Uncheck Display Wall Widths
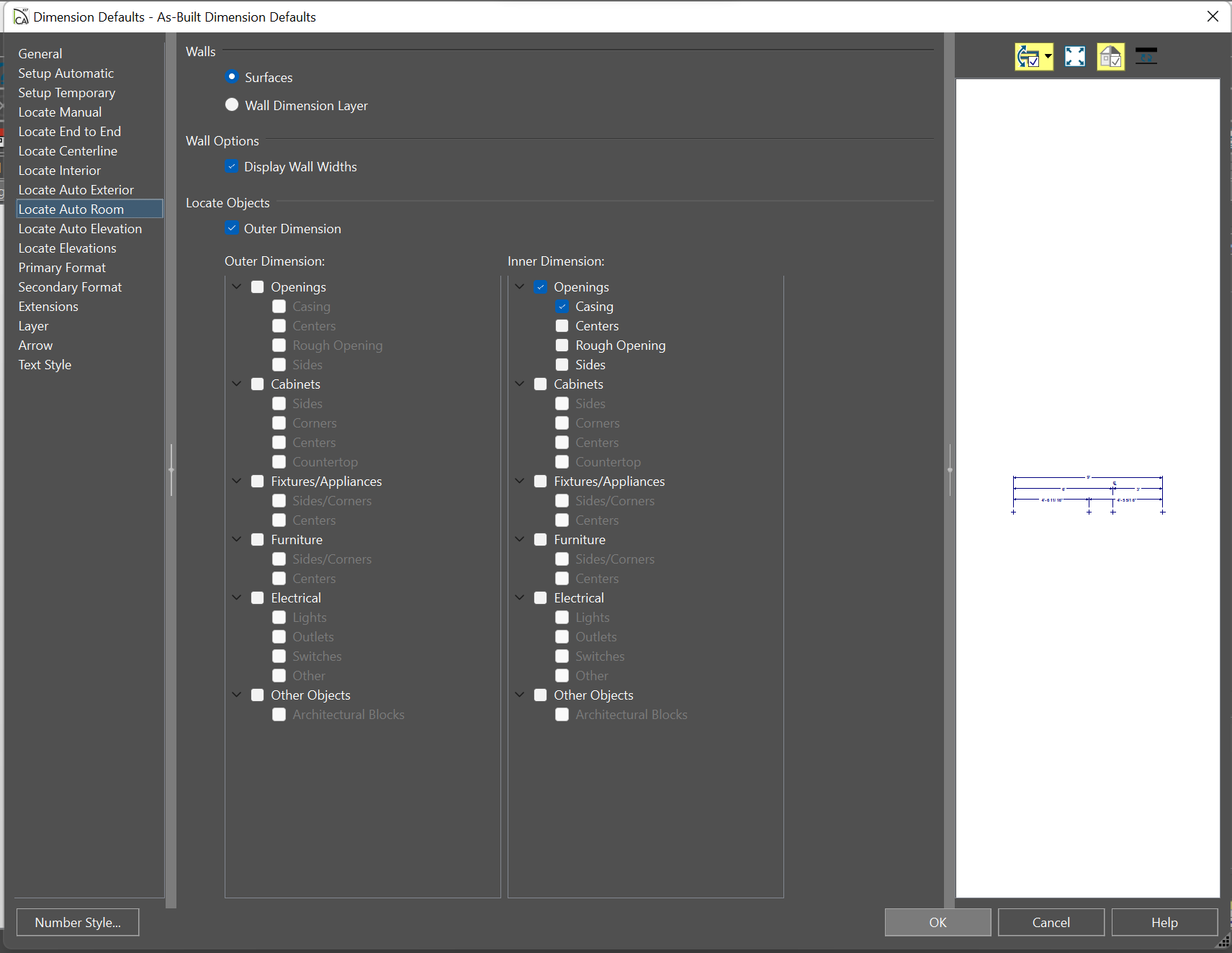Image resolution: width=1232 pixels, height=953 pixels. pos(232,166)
